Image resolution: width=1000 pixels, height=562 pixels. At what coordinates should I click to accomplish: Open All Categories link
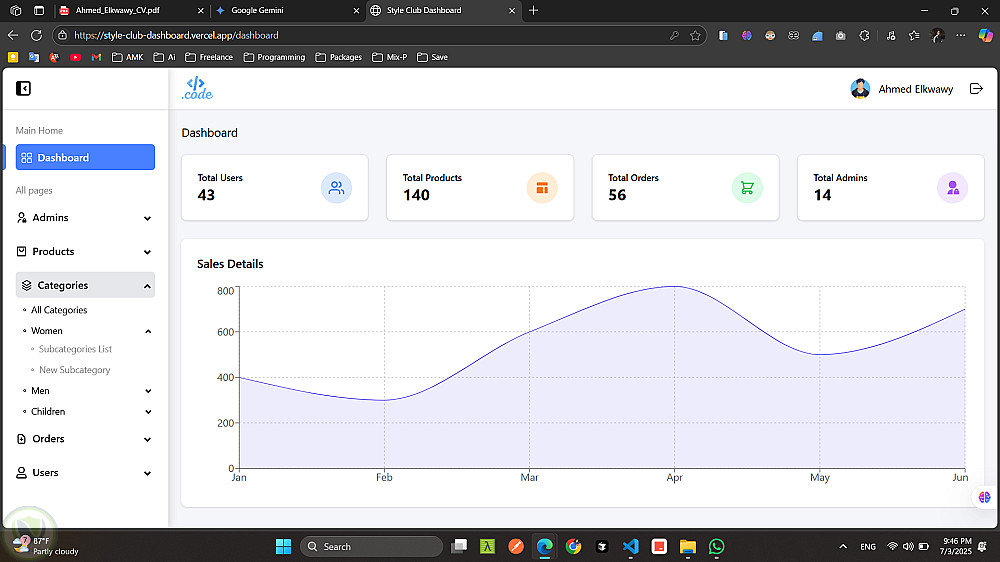tap(59, 310)
